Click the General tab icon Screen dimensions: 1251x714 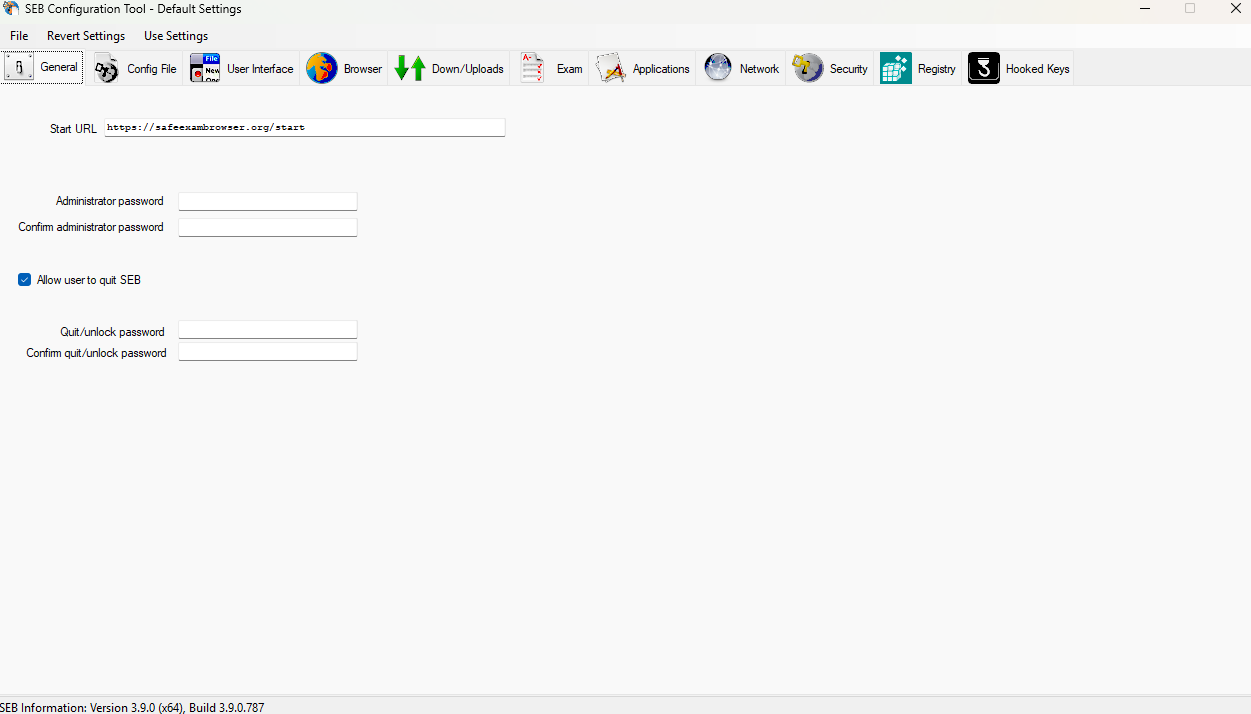19,68
